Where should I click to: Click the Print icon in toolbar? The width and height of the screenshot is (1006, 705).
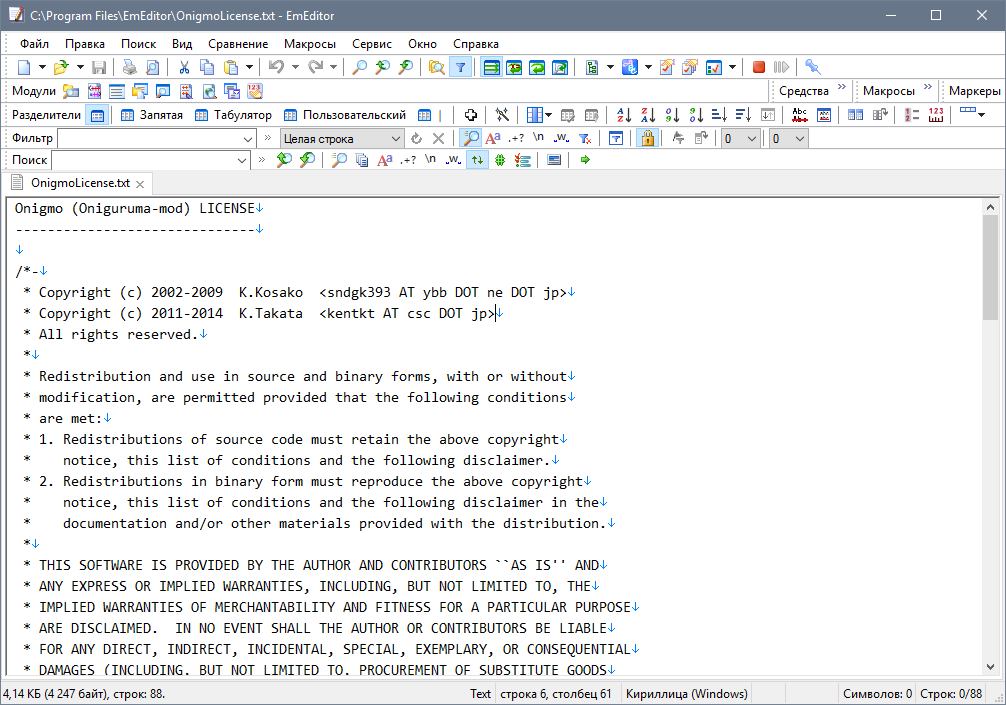coord(129,67)
